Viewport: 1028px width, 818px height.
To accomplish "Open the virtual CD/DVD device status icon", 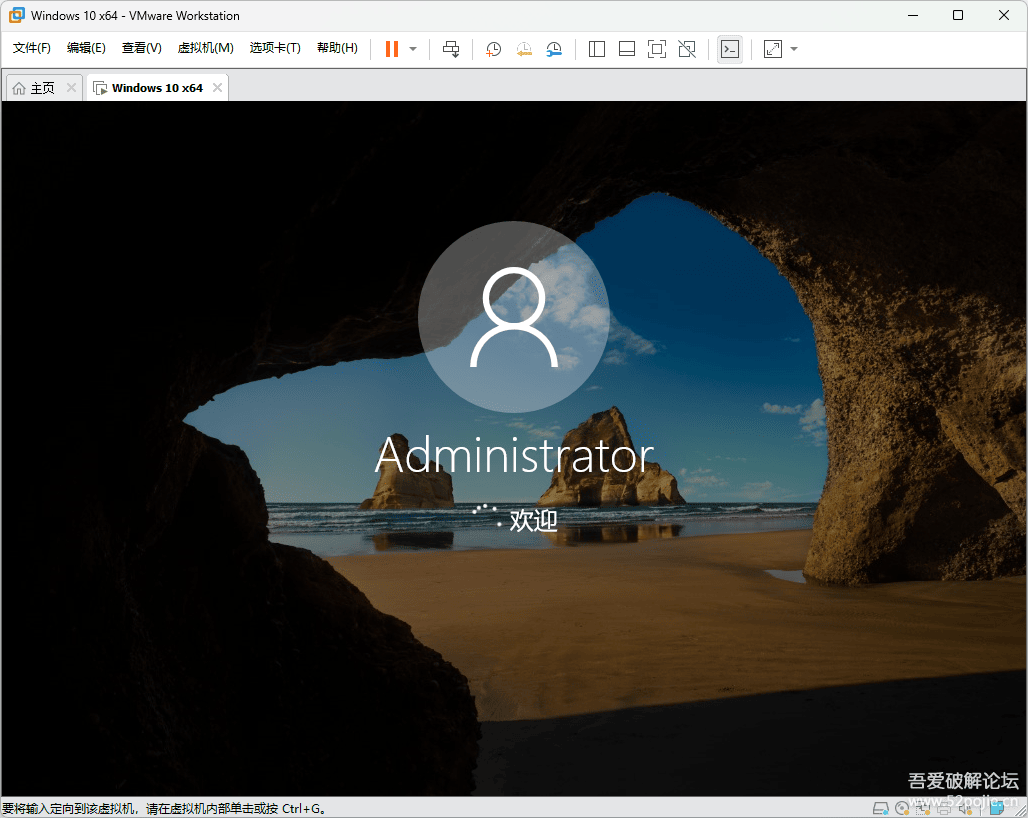I will [902, 808].
